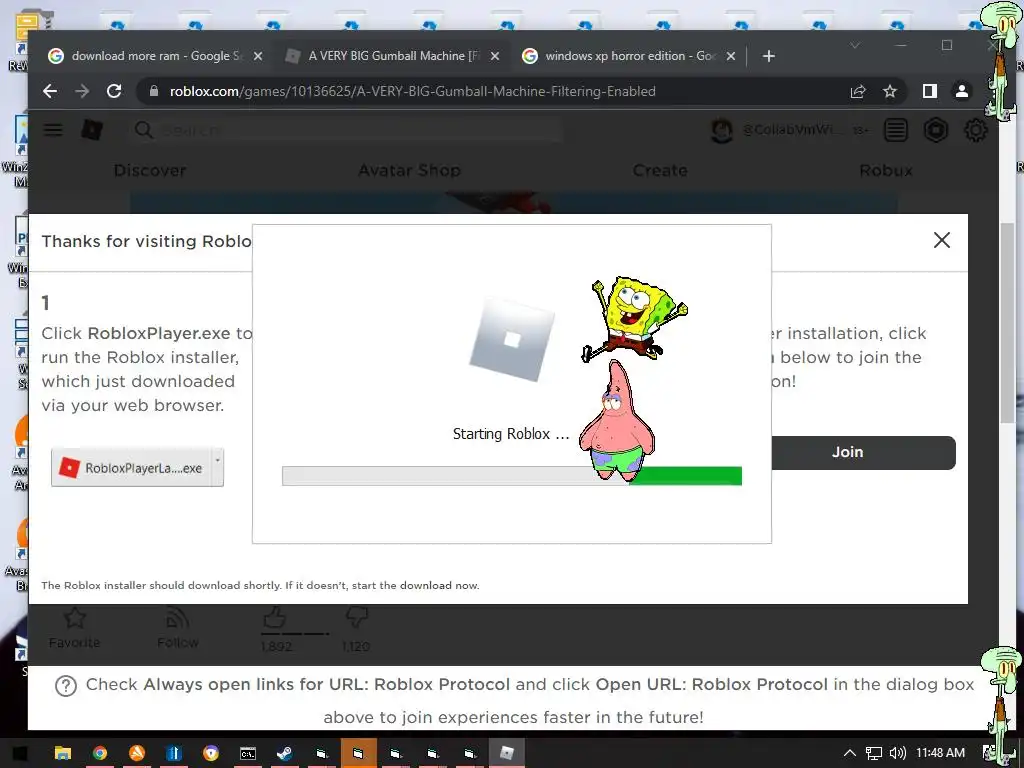Click the Favorite star icon
This screenshot has width=1024, height=768.
pos(75,618)
